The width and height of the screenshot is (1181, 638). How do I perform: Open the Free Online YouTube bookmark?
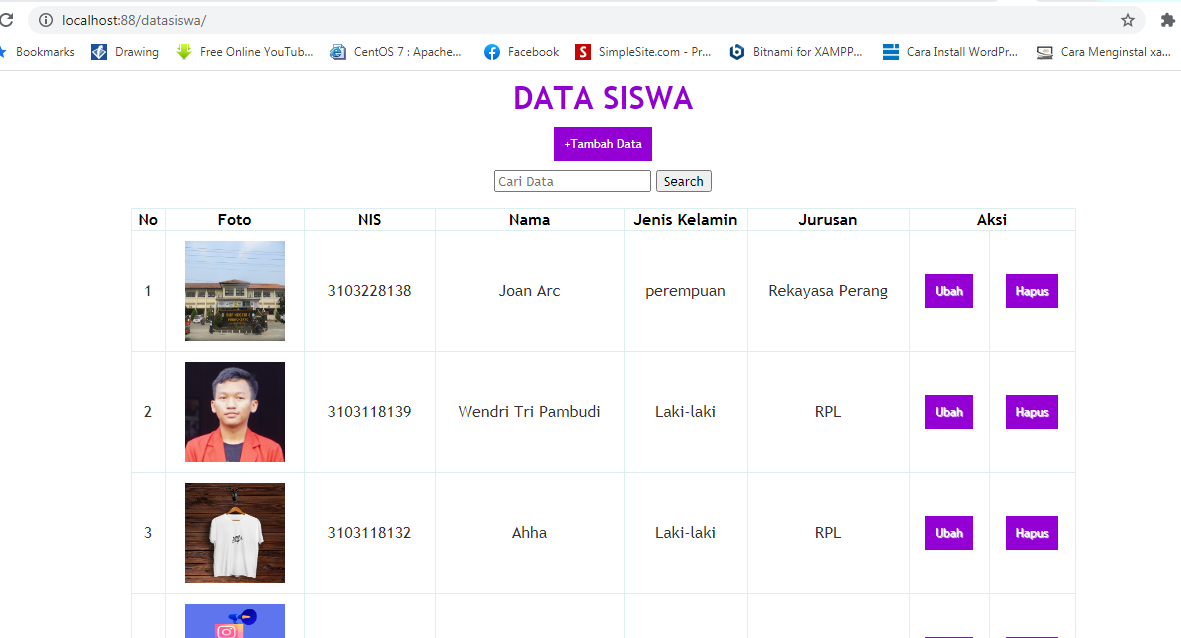point(245,52)
